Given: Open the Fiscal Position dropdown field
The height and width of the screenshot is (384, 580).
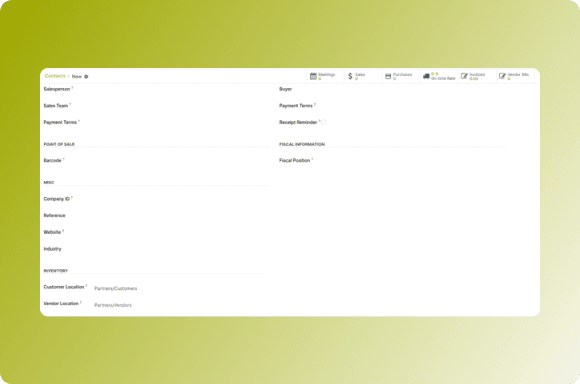Looking at the screenshot, I should tap(417, 161).
